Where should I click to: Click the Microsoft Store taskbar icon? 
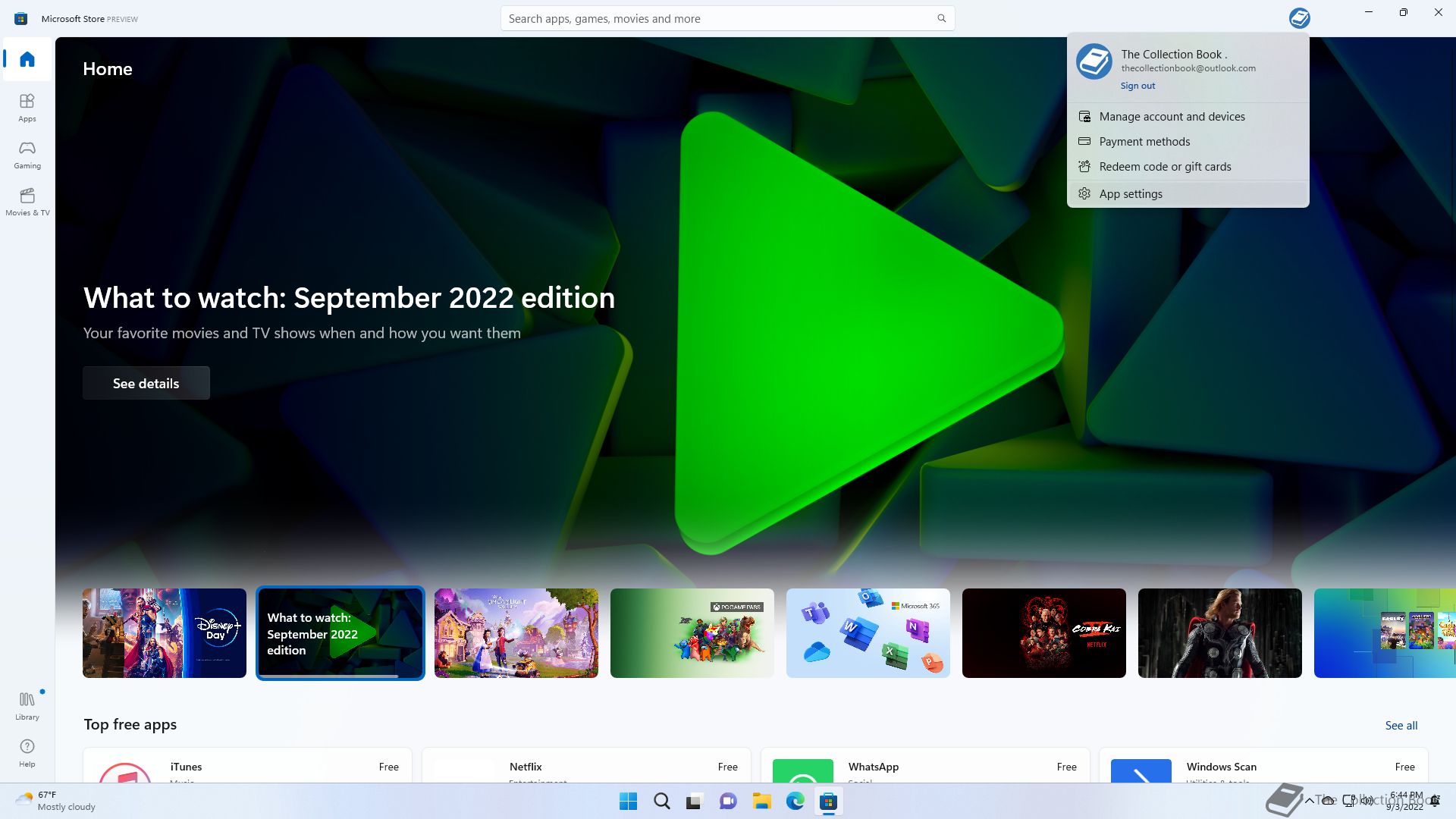pos(828,802)
